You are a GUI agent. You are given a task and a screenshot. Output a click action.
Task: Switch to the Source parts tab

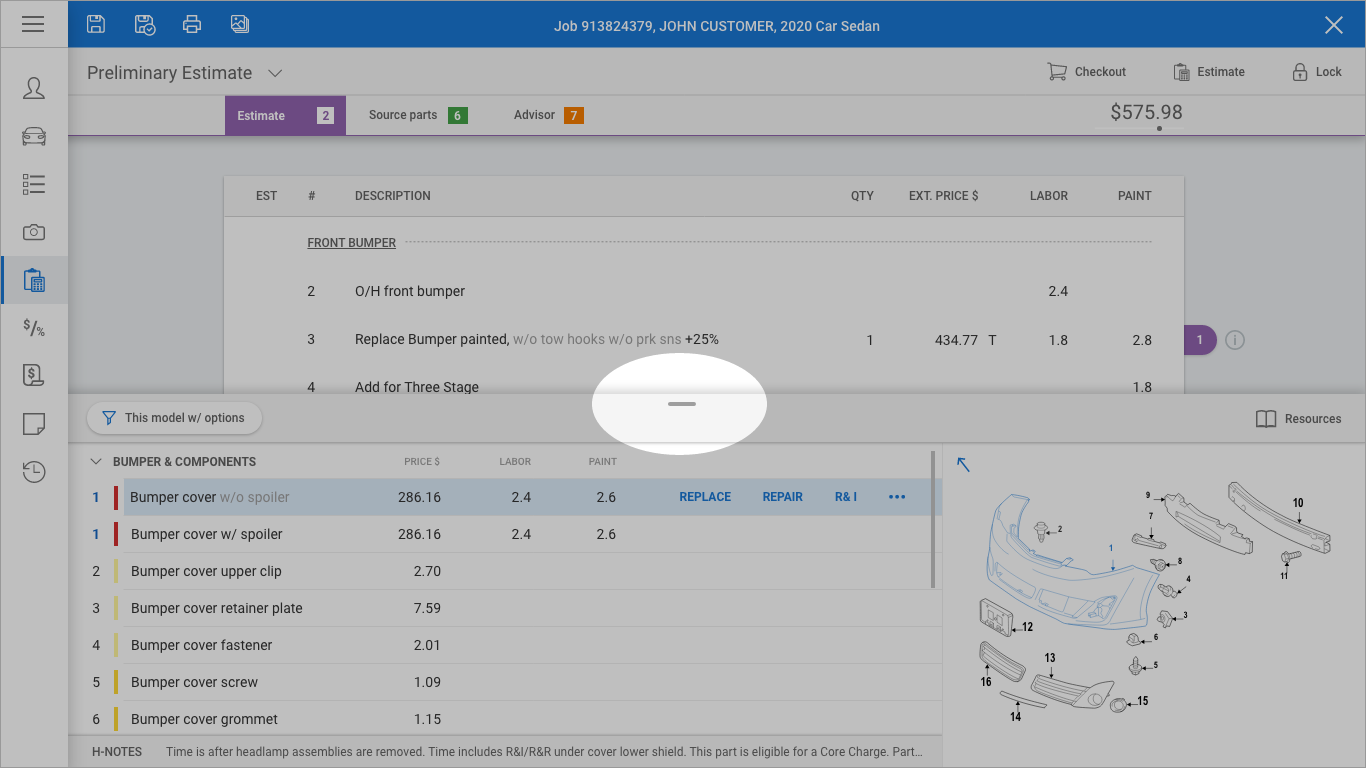[417, 115]
